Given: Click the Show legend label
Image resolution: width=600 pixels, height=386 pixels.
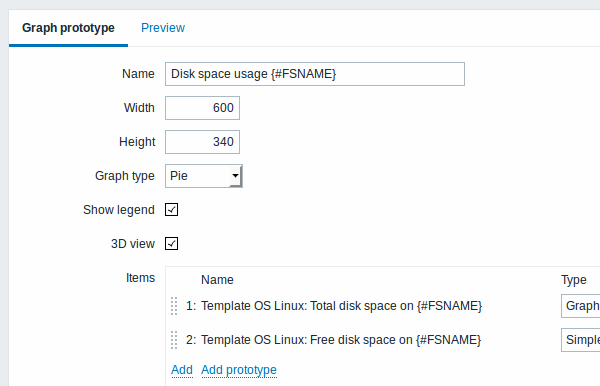Looking at the screenshot, I should tap(119, 210).
